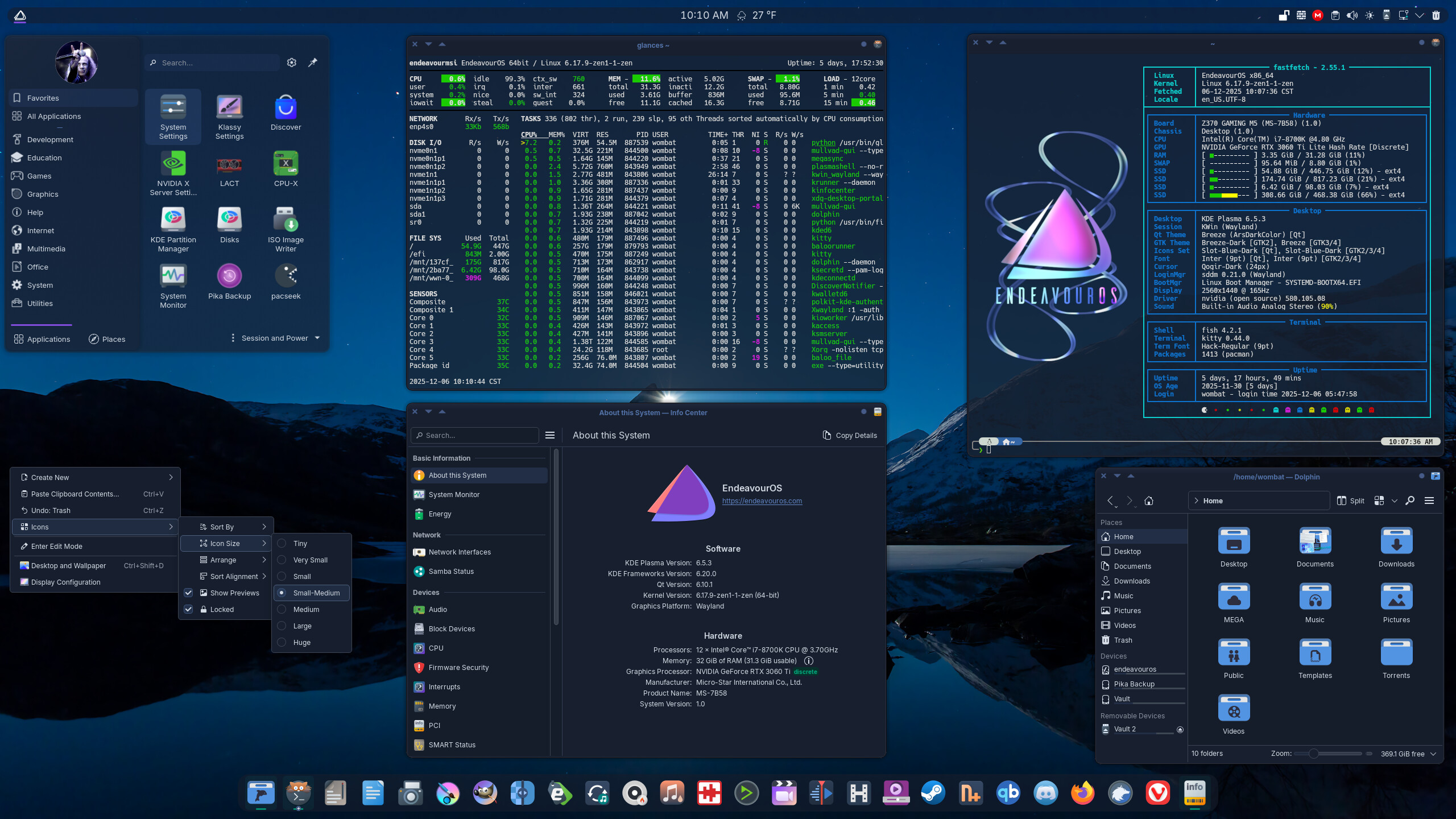Viewport: 1456px width, 819px height.
Task: Uncheck the Show Previews option
Action: 189,593
